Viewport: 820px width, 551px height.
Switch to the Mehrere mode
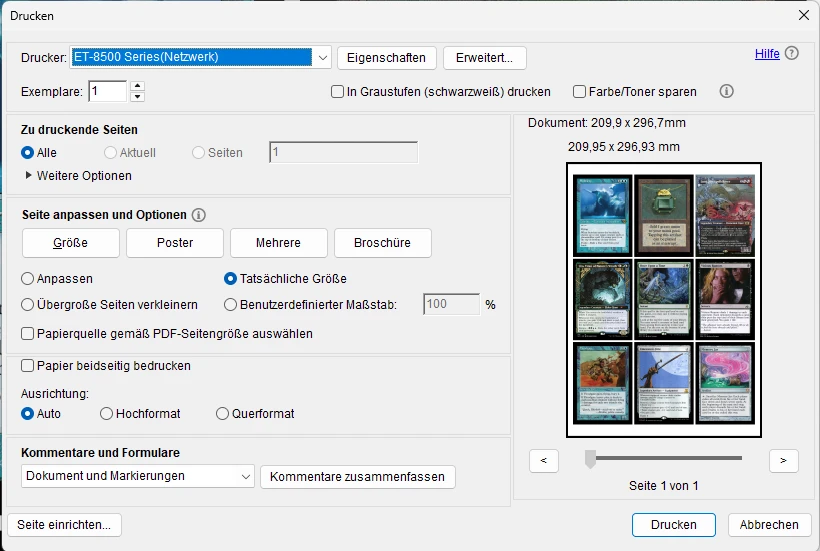279,243
